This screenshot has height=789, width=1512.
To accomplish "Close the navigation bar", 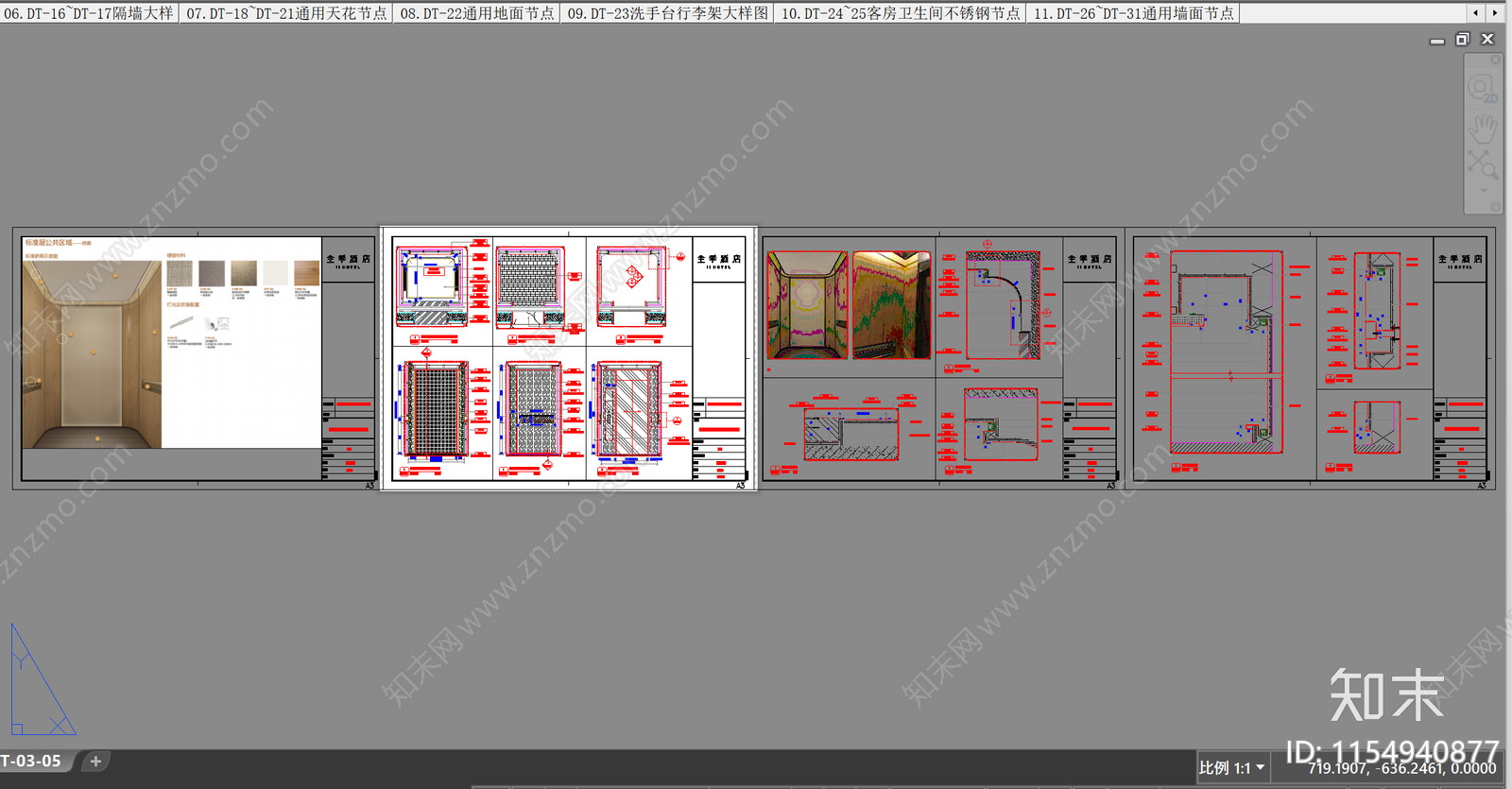I will coord(1495,60).
